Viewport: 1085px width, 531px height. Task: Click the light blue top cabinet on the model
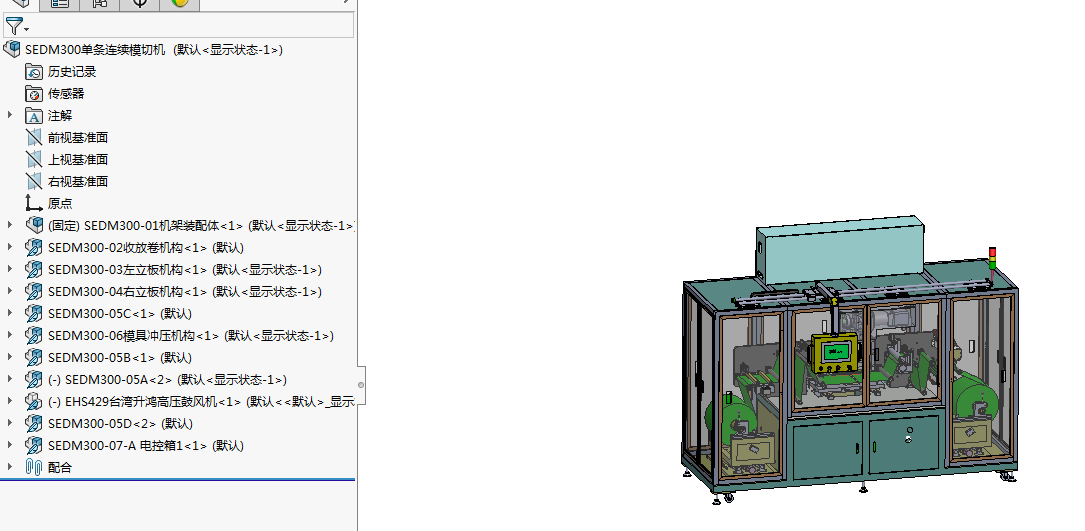pyautogui.click(x=841, y=249)
